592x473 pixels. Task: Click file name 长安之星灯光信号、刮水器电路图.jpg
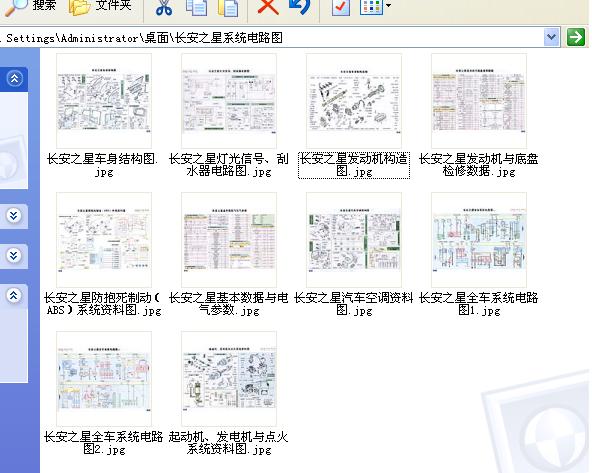229,165
